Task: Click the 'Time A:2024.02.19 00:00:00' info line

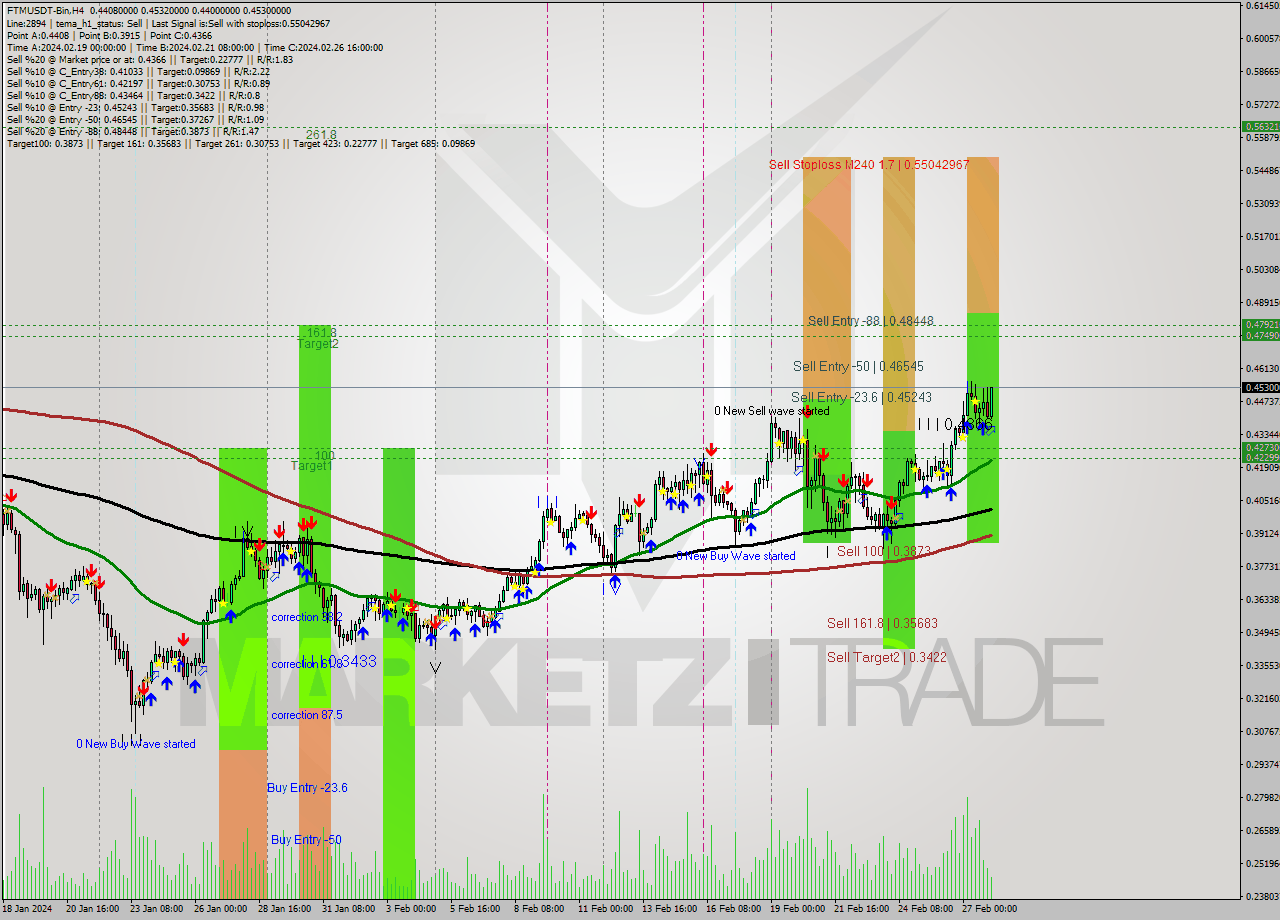Action: pos(194,47)
